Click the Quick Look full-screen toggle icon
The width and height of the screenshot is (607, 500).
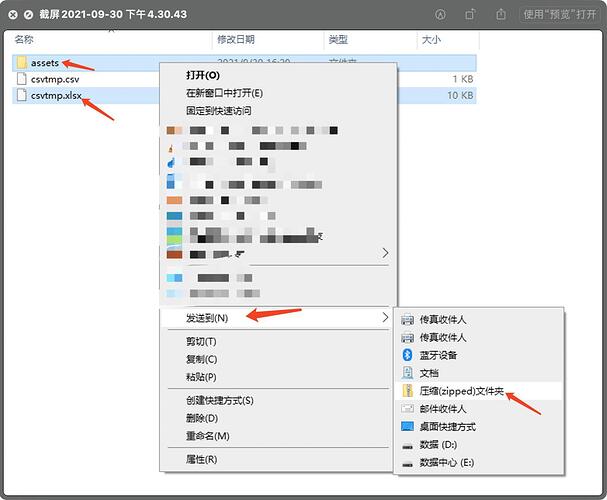29,15
